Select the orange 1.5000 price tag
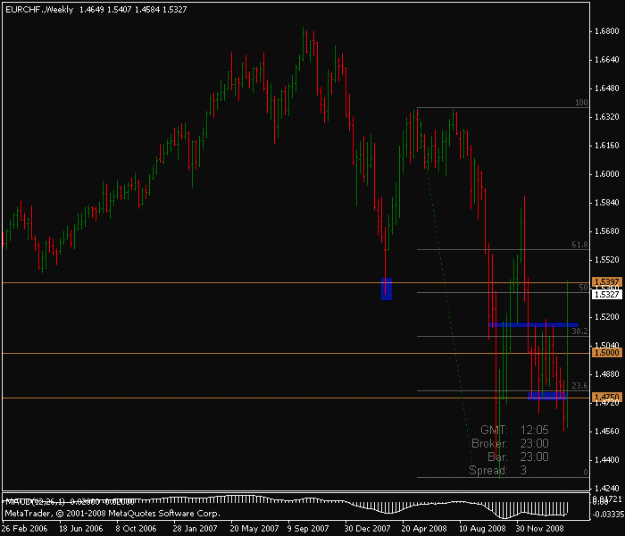This screenshot has width=625, height=536. pyautogui.click(x=607, y=353)
